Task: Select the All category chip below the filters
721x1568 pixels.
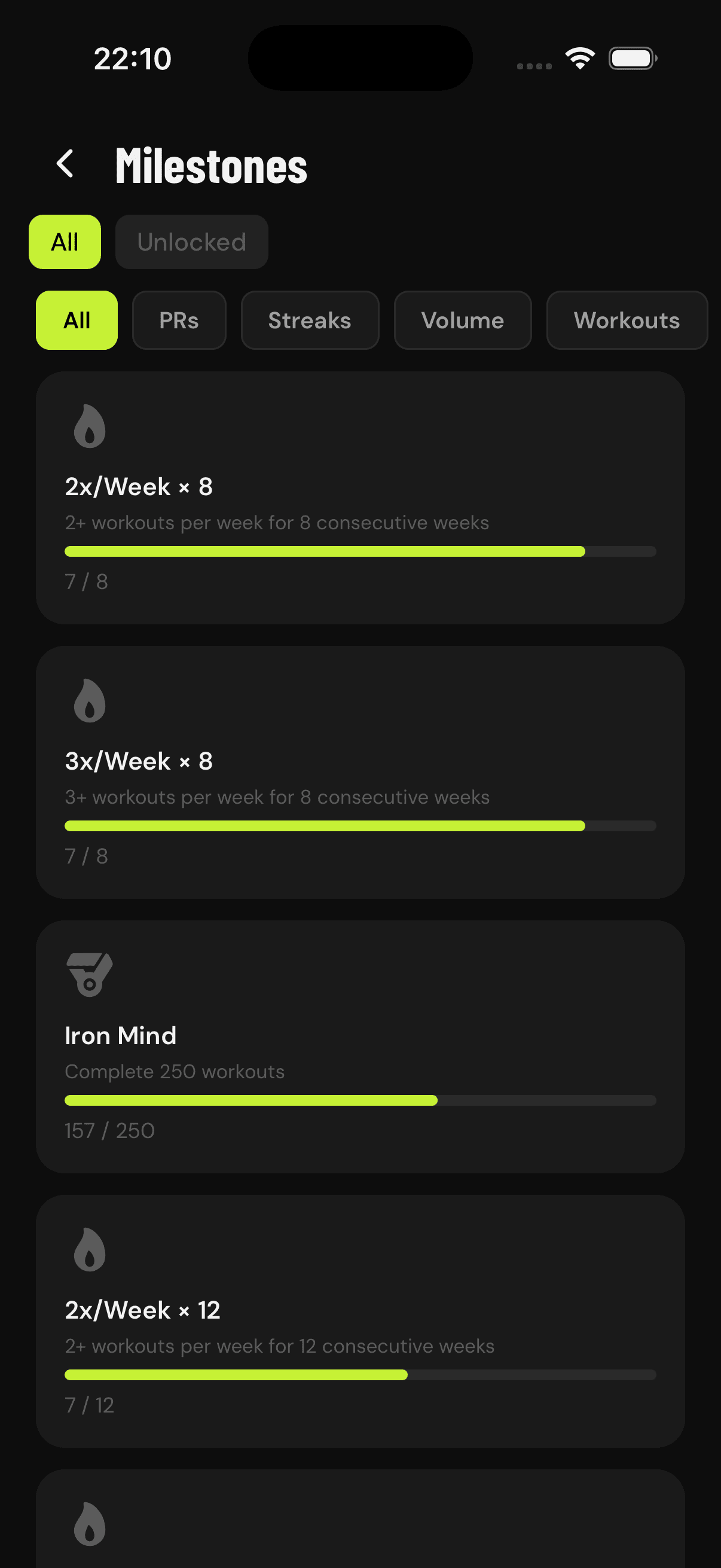Action: click(76, 320)
